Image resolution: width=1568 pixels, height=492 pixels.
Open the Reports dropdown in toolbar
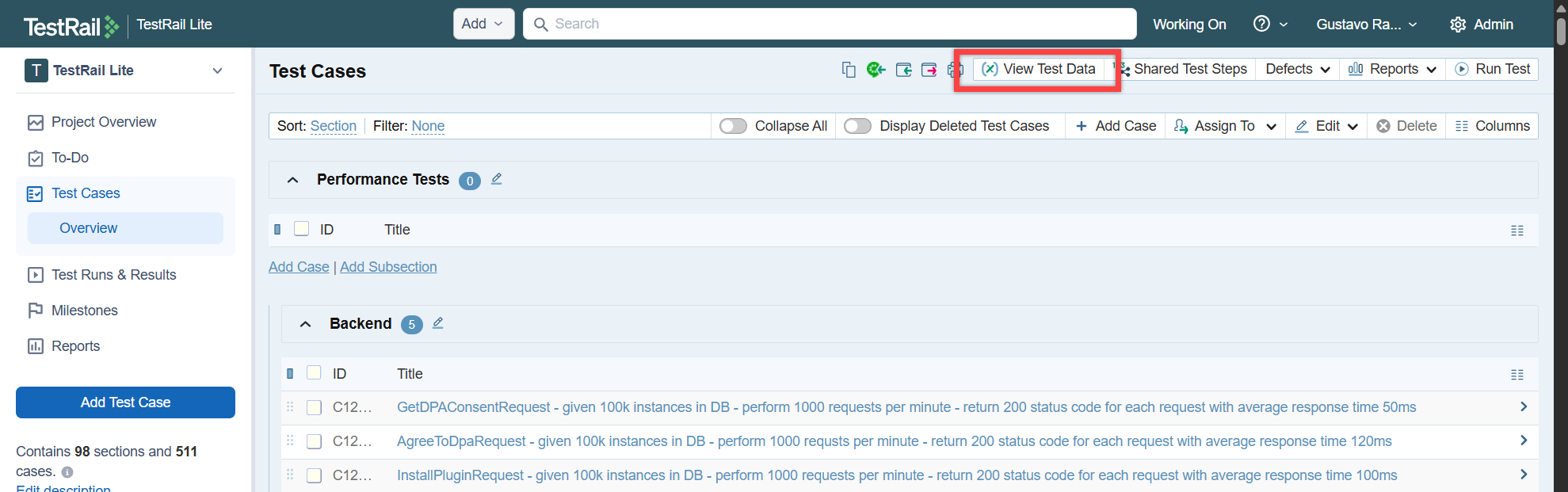(x=1392, y=70)
